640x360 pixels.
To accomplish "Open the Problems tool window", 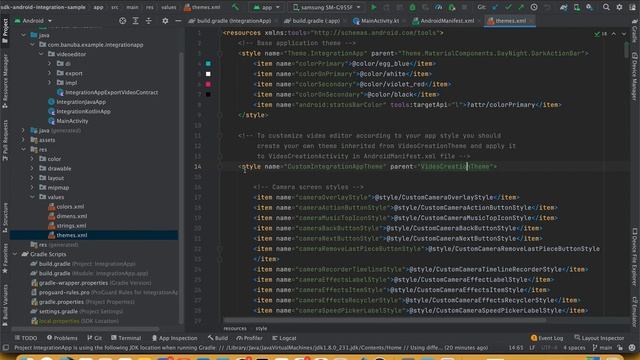I will tap(62, 338).
